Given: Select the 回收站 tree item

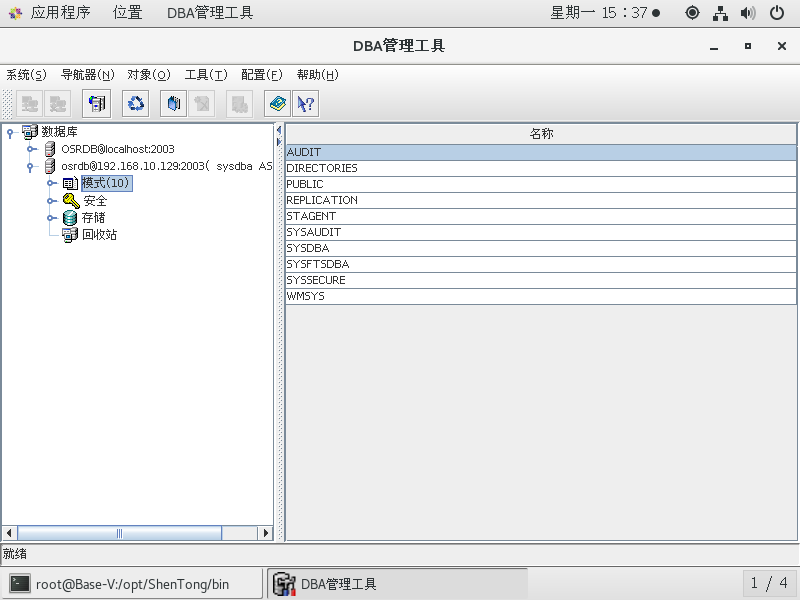Looking at the screenshot, I should pyautogui.click(x=99, y=235).
